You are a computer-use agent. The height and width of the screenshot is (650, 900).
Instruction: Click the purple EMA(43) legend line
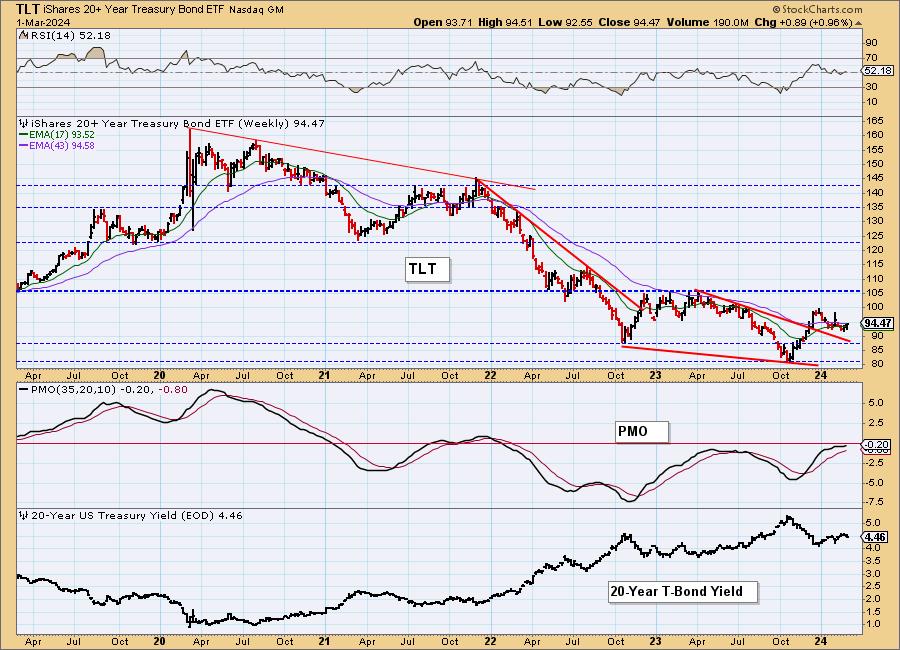point(24,146)
